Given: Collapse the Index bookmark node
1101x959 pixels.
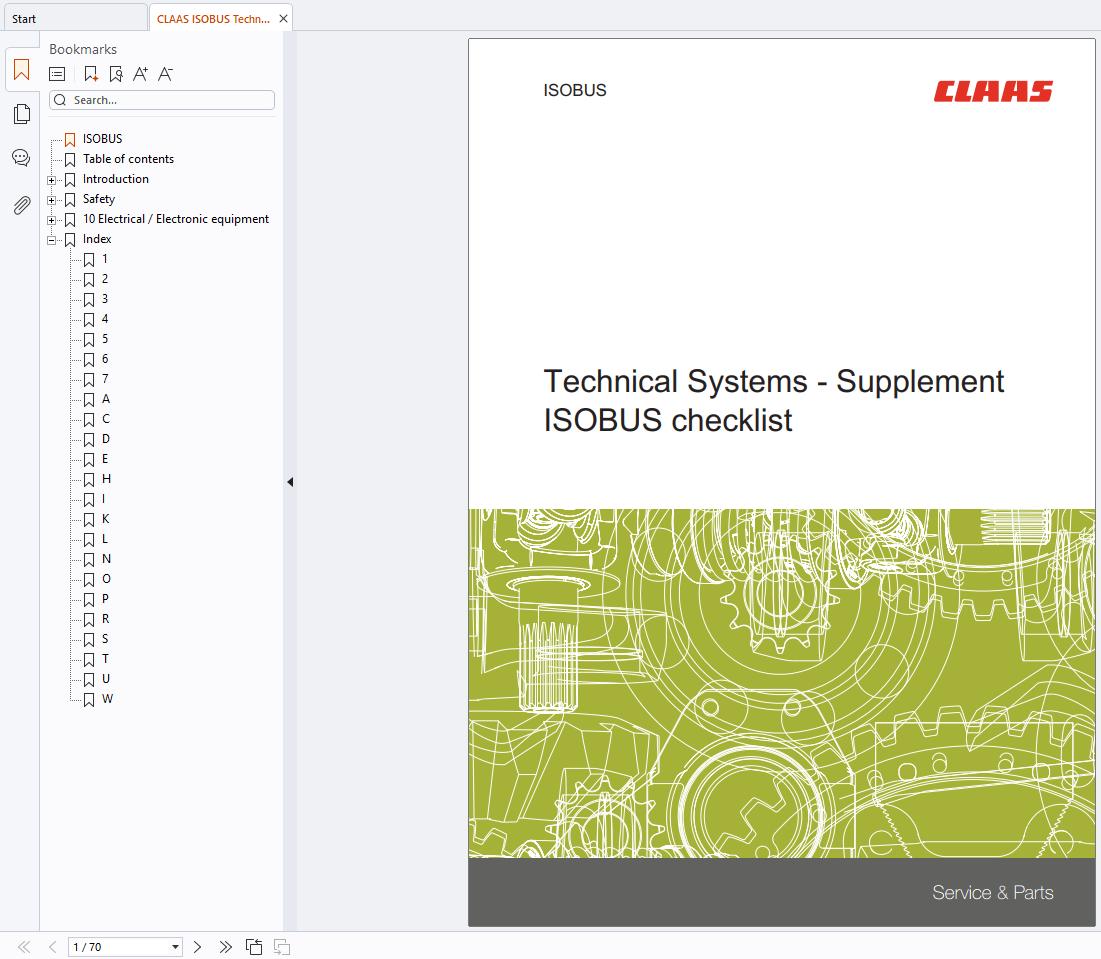Looking at the screenshot, I should (52, 240).
